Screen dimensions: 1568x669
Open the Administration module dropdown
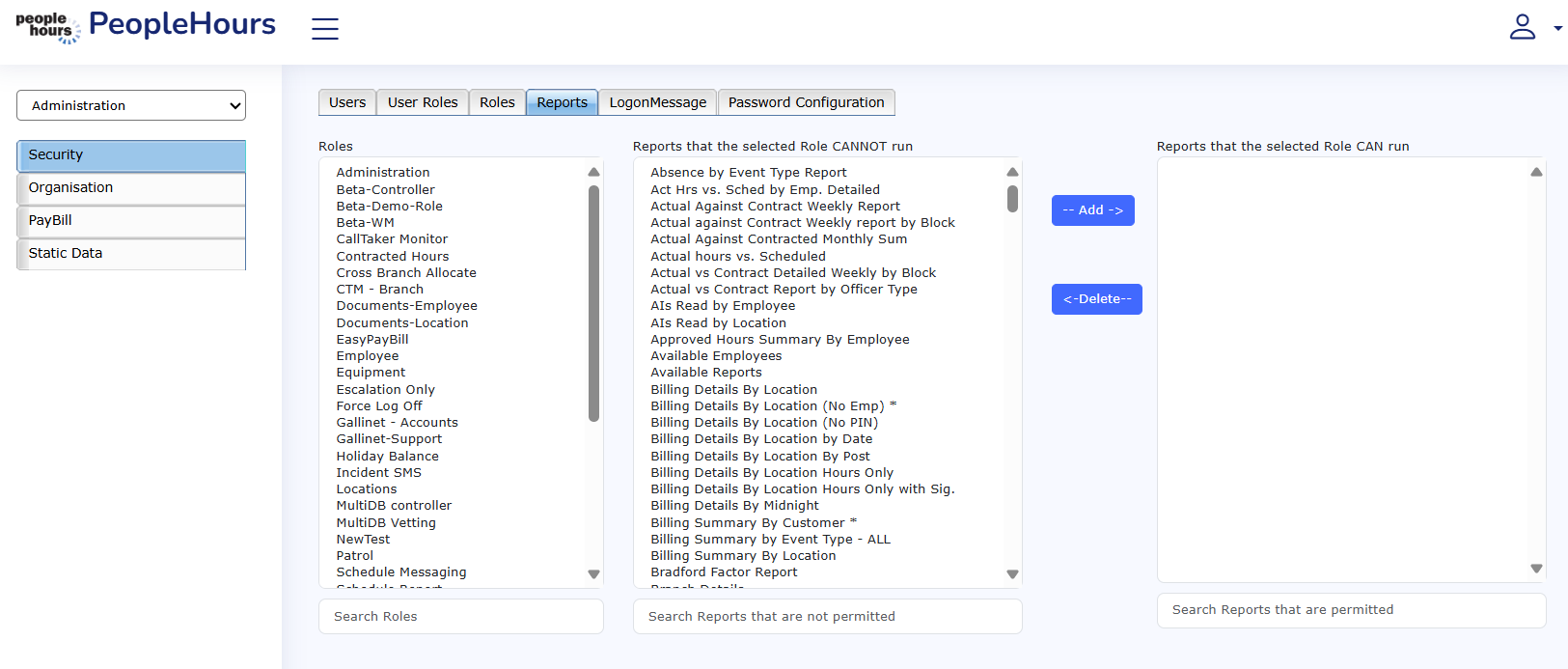131,105
